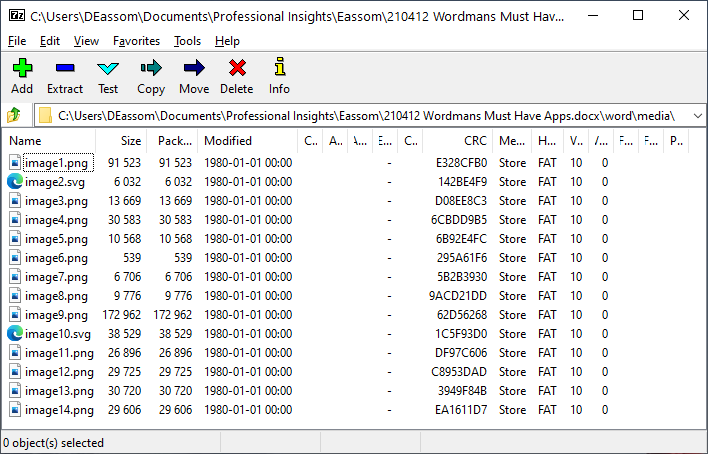The image size is (708, 454).
Task: Click the Edge icon of image2.svg
Action: point(15,182)
